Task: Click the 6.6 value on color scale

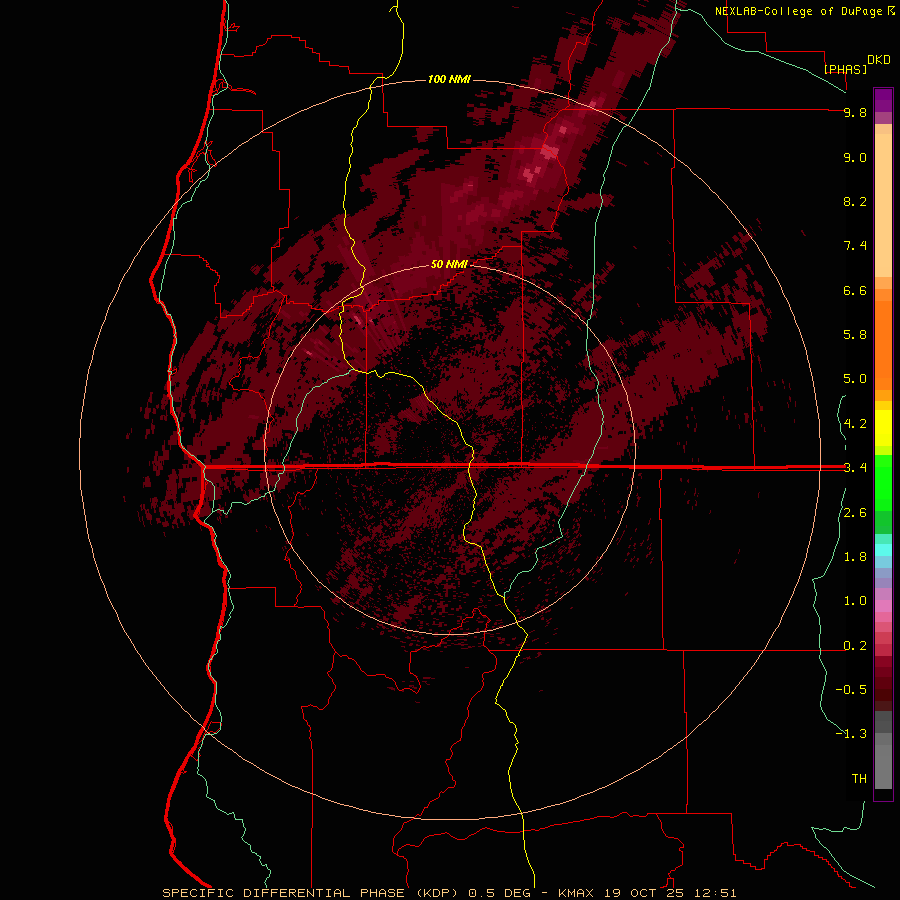Action: point(855,290)
